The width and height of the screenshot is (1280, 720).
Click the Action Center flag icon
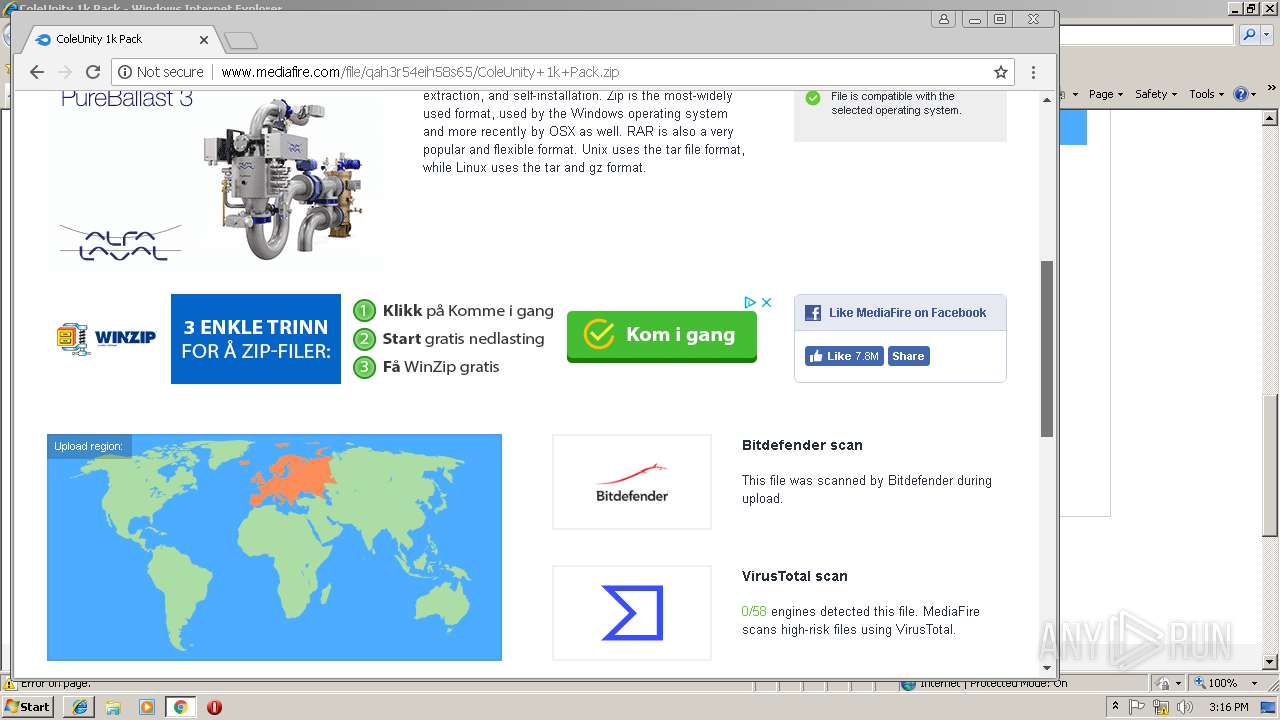1138,707
